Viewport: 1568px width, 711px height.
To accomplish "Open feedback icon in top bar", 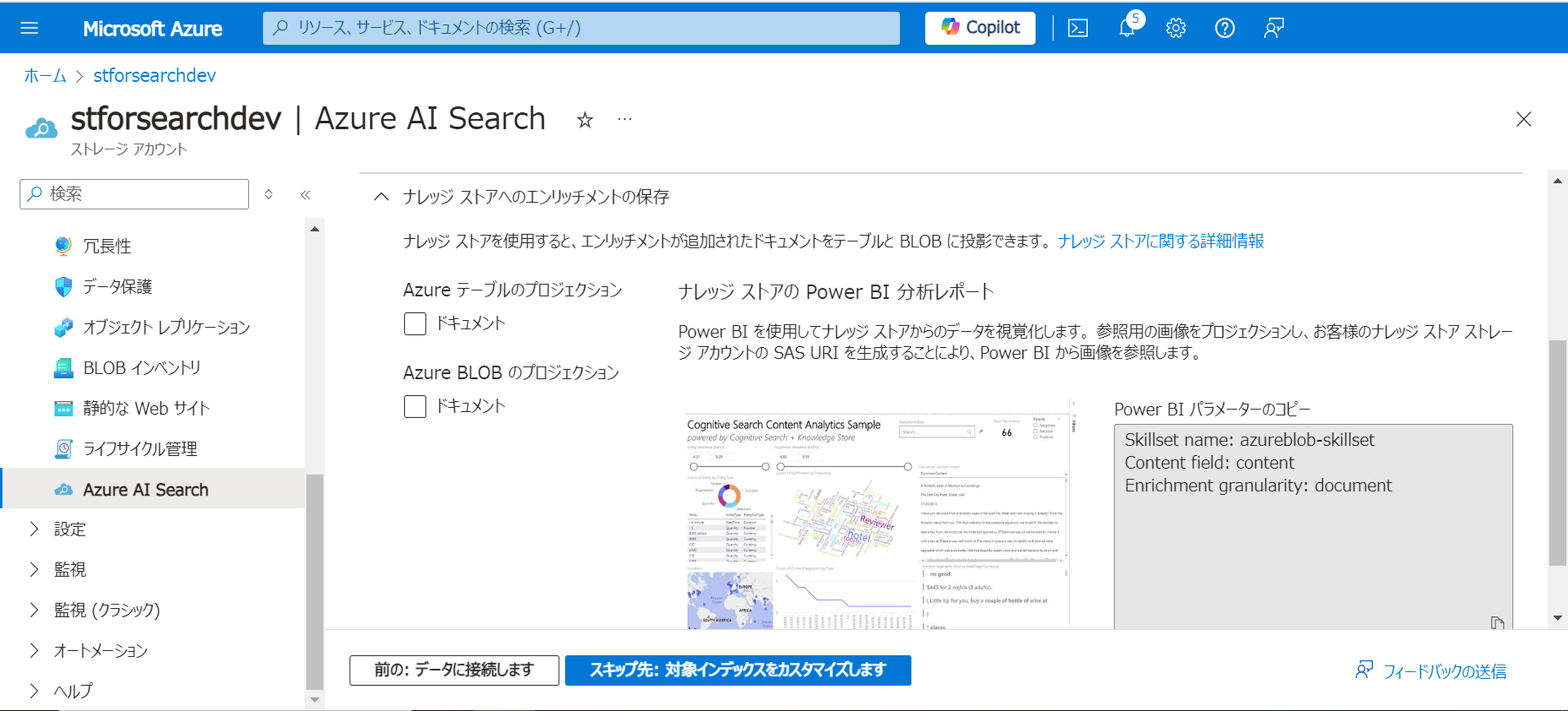I will pyautogui.click(x=1273, y=28).
